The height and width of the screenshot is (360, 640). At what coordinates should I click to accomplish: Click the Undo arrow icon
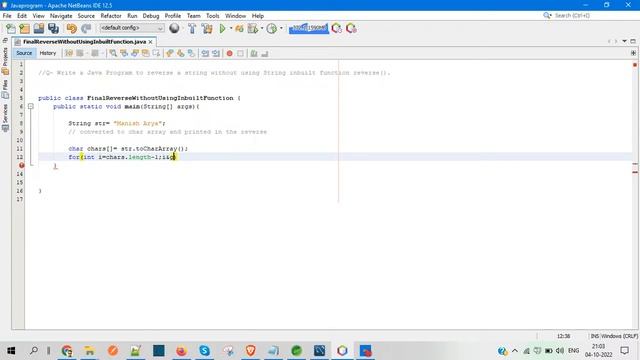coord(72,29)
